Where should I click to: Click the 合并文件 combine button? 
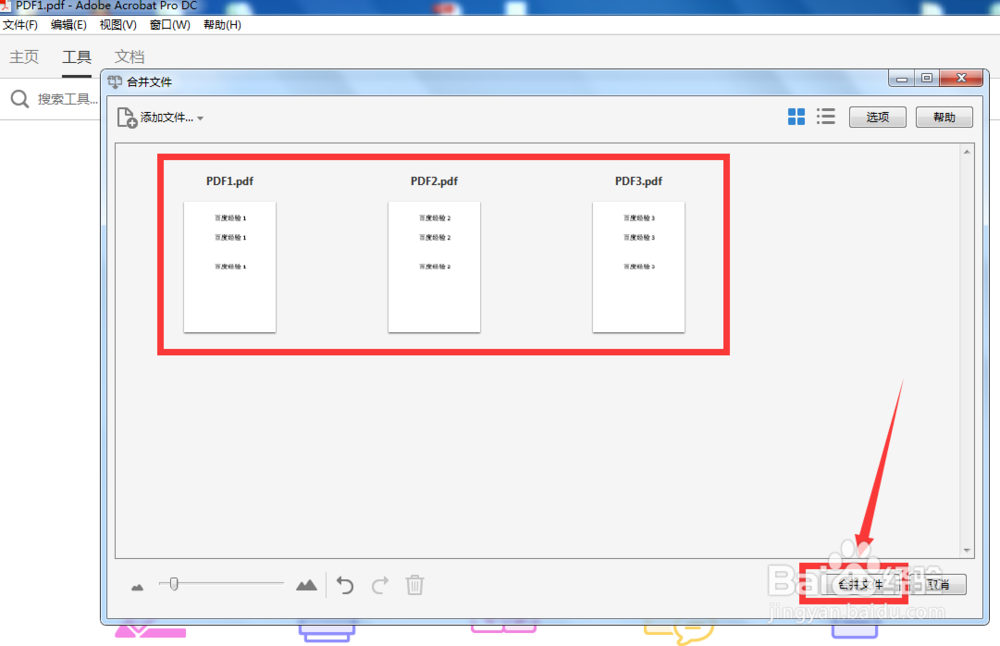860,585
